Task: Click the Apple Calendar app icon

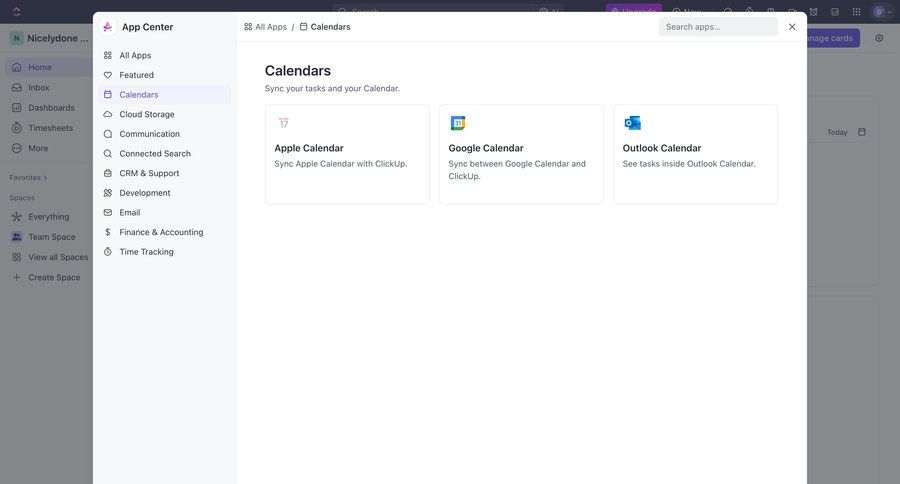Action: pos(284,123)
